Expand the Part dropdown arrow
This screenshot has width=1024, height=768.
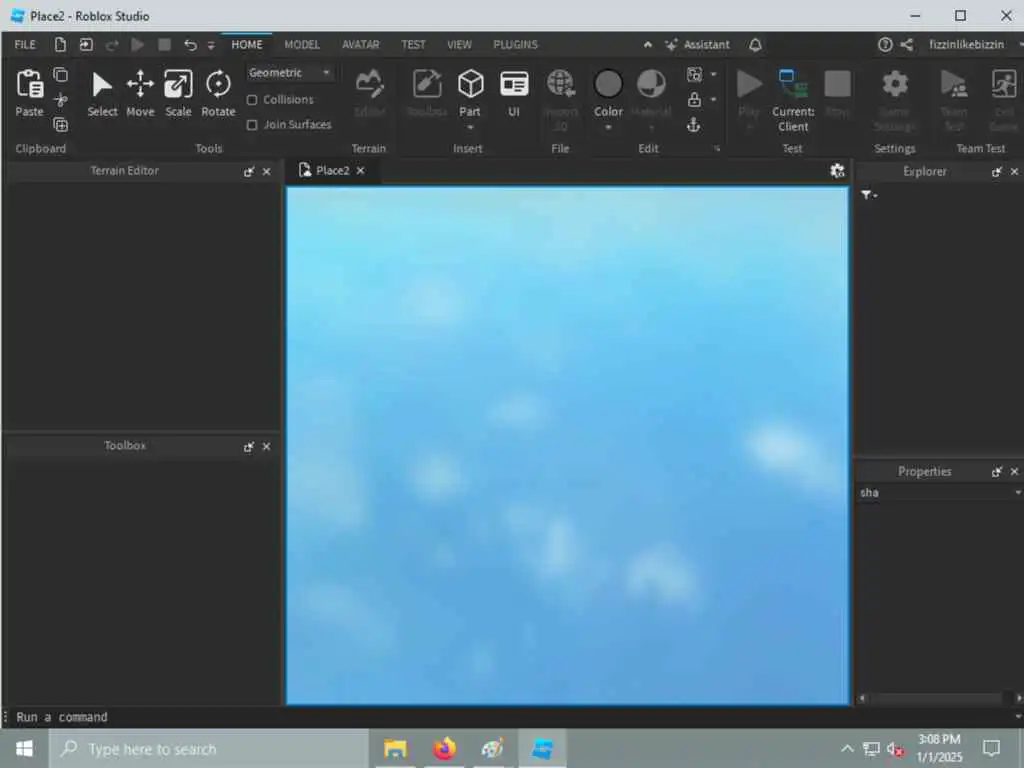click(x=470, y=127)
